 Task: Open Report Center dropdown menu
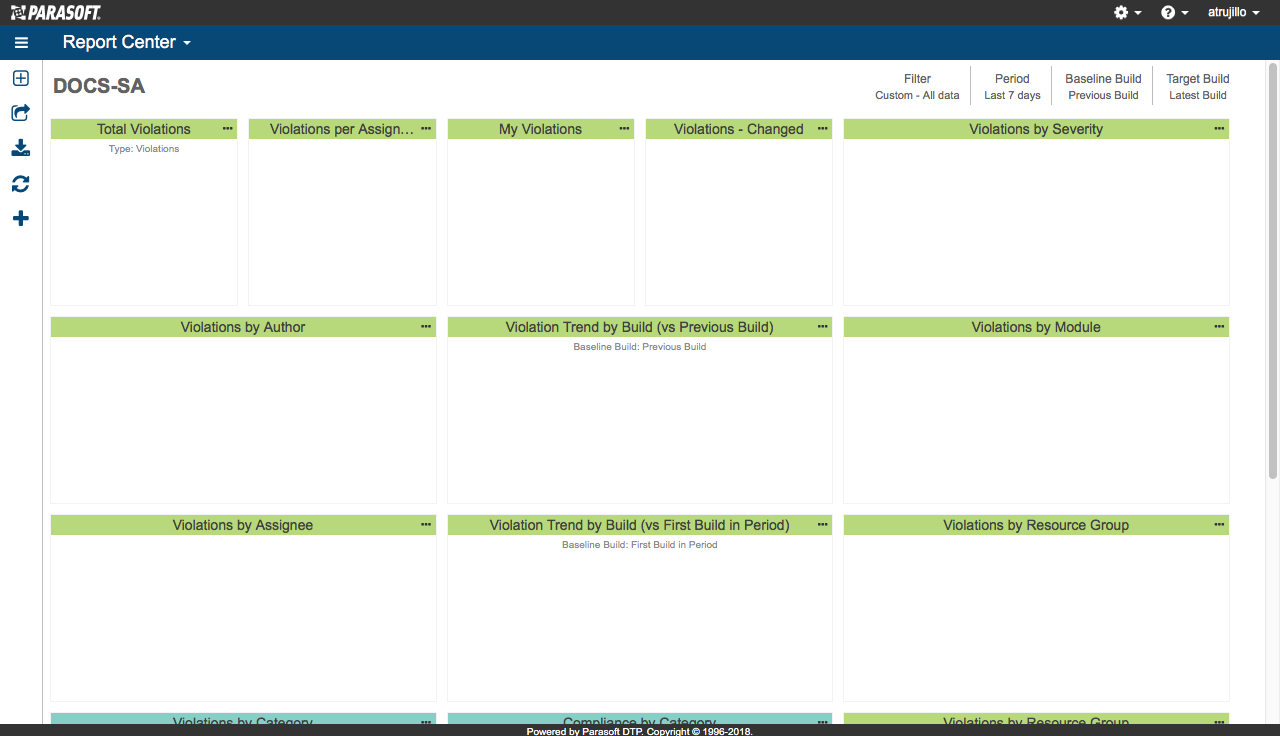126,42
